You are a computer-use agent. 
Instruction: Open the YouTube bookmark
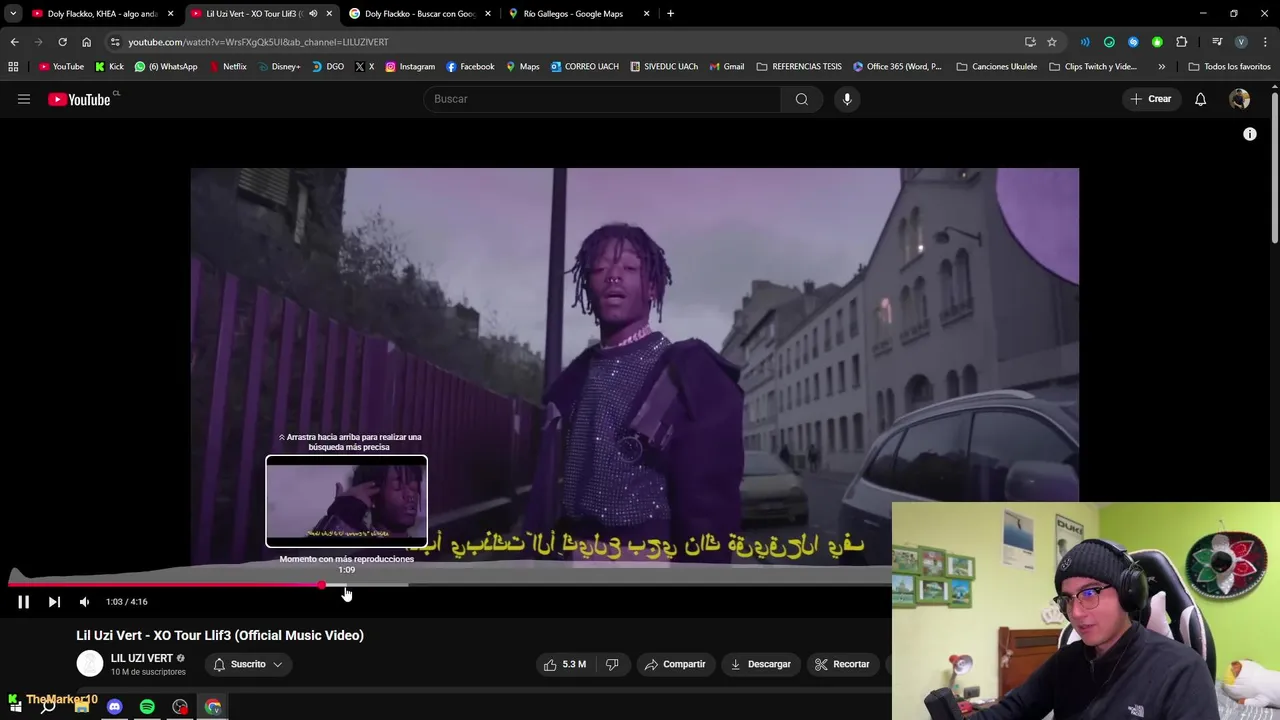click(61, 67)
